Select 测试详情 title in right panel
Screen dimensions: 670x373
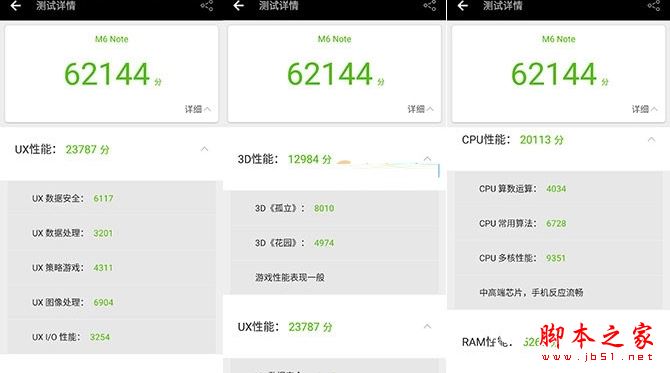tap(502, 6)
